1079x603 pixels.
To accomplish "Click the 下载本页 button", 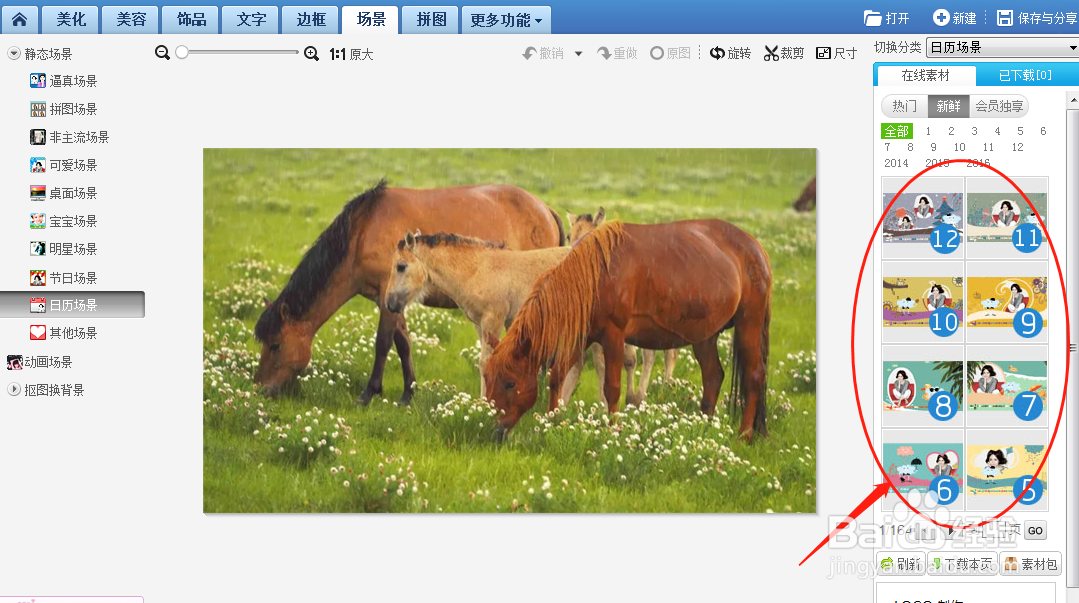I will (963, 564).
